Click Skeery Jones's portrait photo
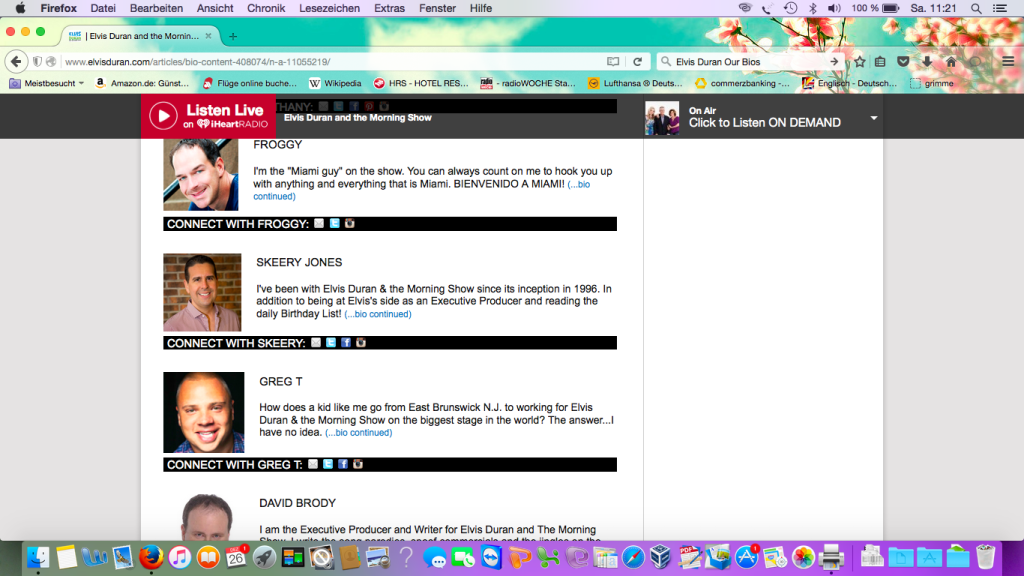1024x576 pixels. (202, 293)
